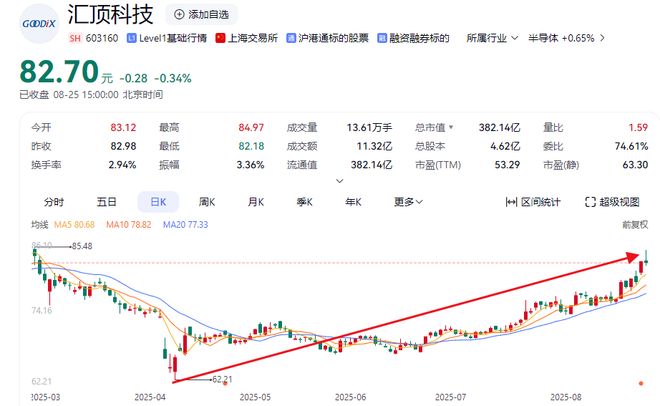
Task: Click the 振幅 value 3.36%
Action: point(250,165)
